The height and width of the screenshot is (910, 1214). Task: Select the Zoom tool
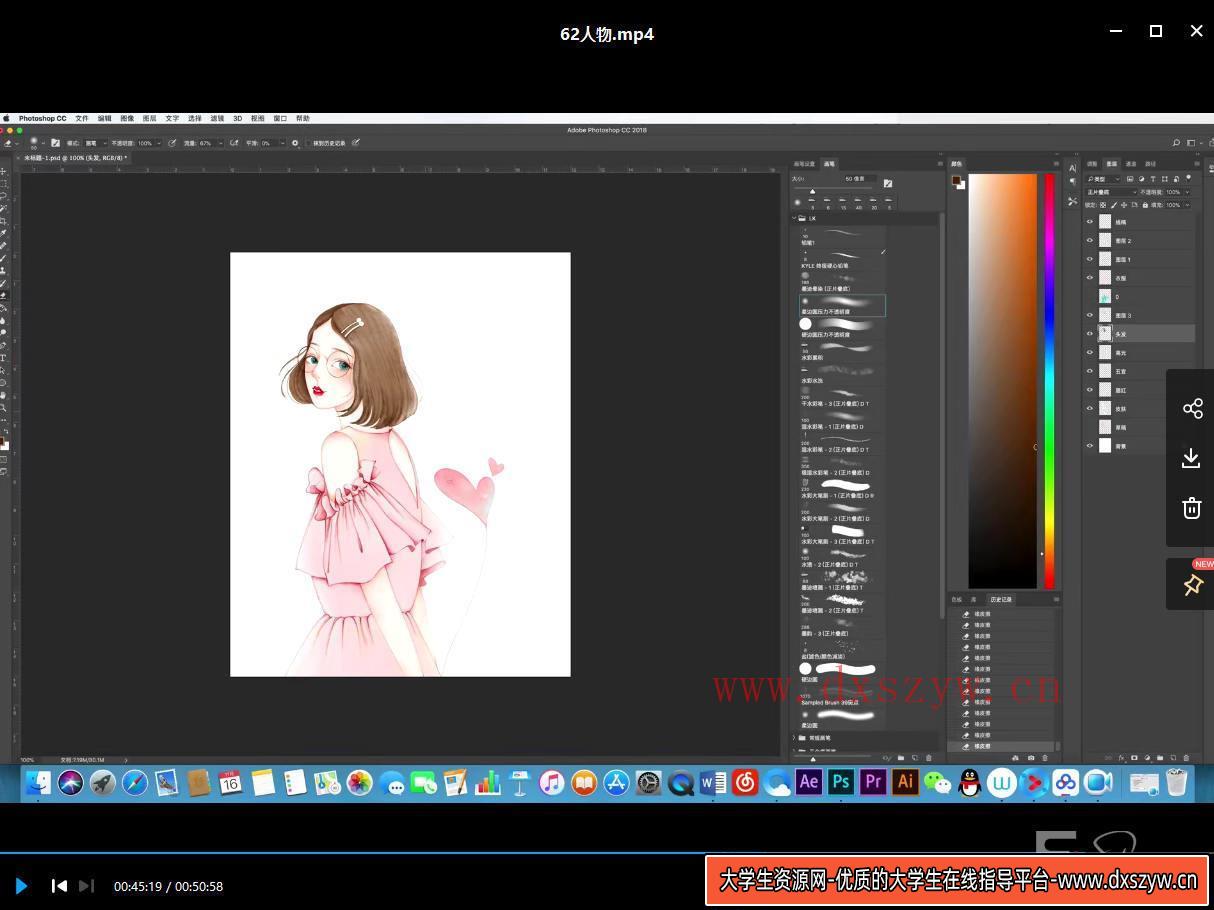[4, 408]
